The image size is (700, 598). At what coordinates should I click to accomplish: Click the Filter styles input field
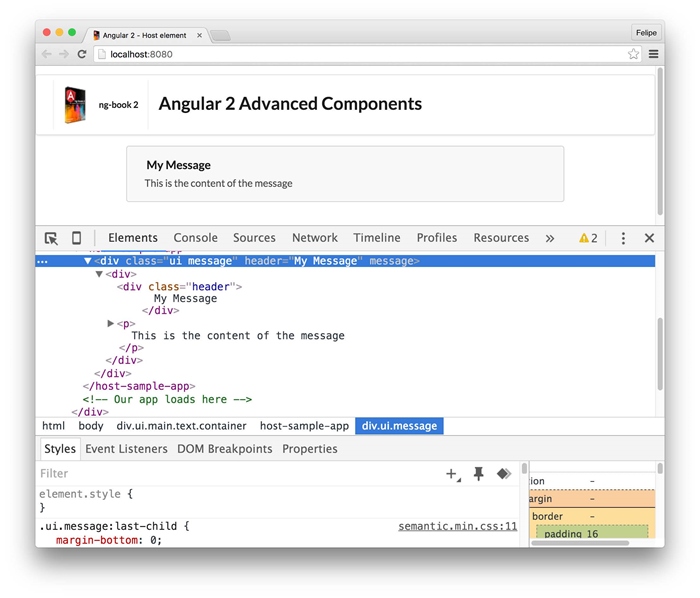click(230, 474)
